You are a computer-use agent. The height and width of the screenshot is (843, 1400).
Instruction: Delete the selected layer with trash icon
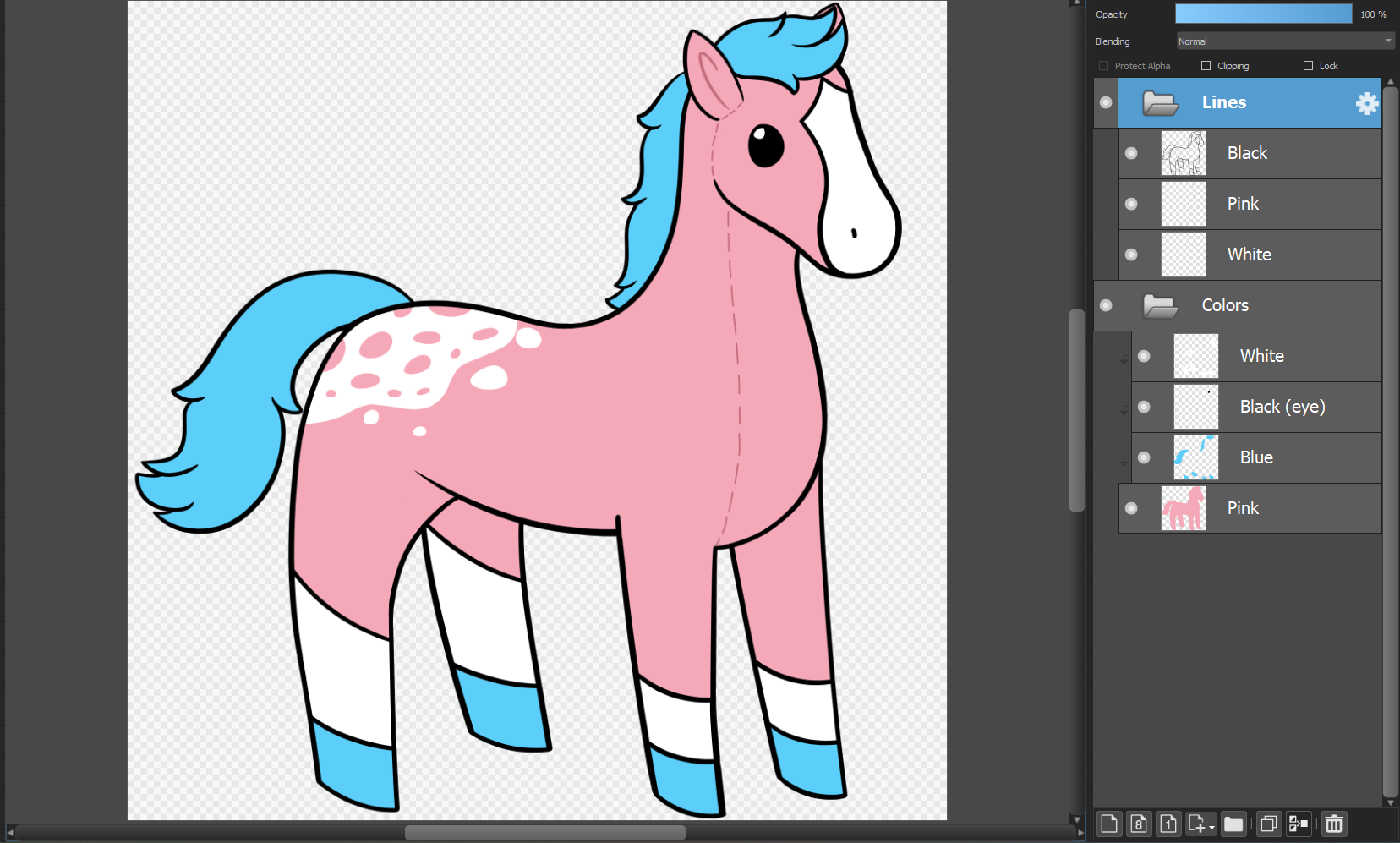(x=1334, y=824)
